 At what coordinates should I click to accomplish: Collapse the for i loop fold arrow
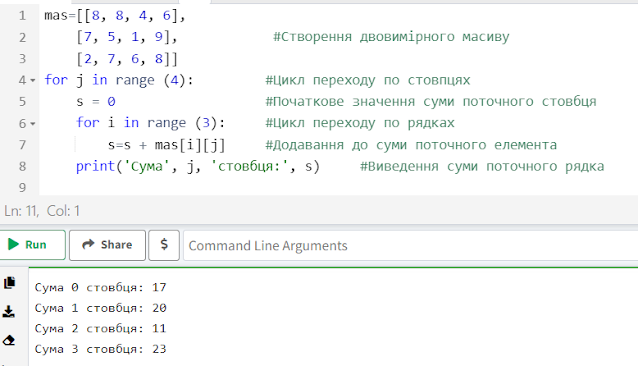pos(33,124)
